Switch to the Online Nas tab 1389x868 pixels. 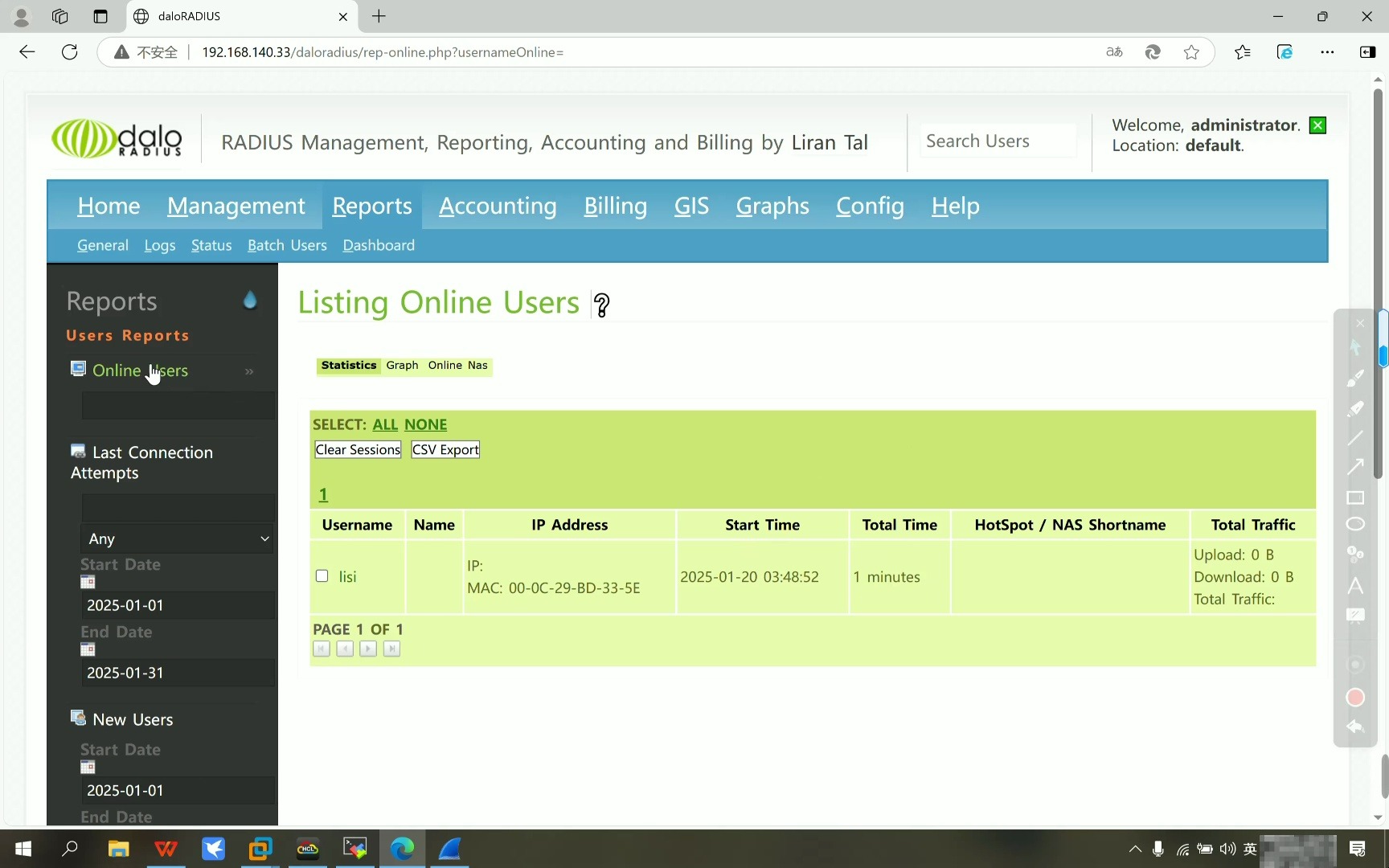point(457,365)
